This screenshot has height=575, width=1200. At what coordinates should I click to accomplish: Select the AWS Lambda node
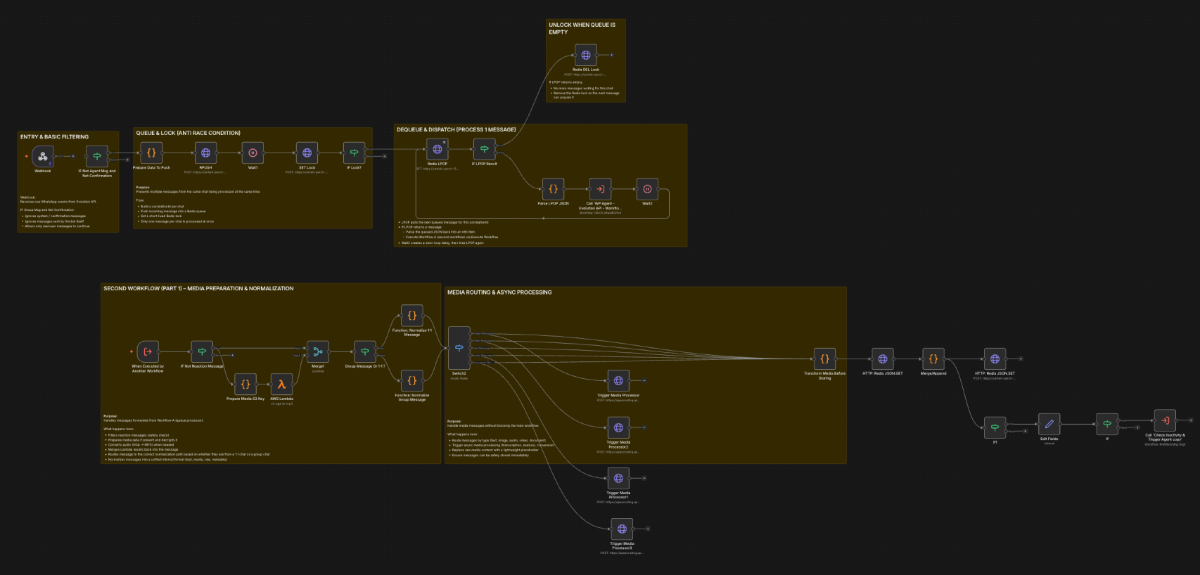[x=282, y=383]
